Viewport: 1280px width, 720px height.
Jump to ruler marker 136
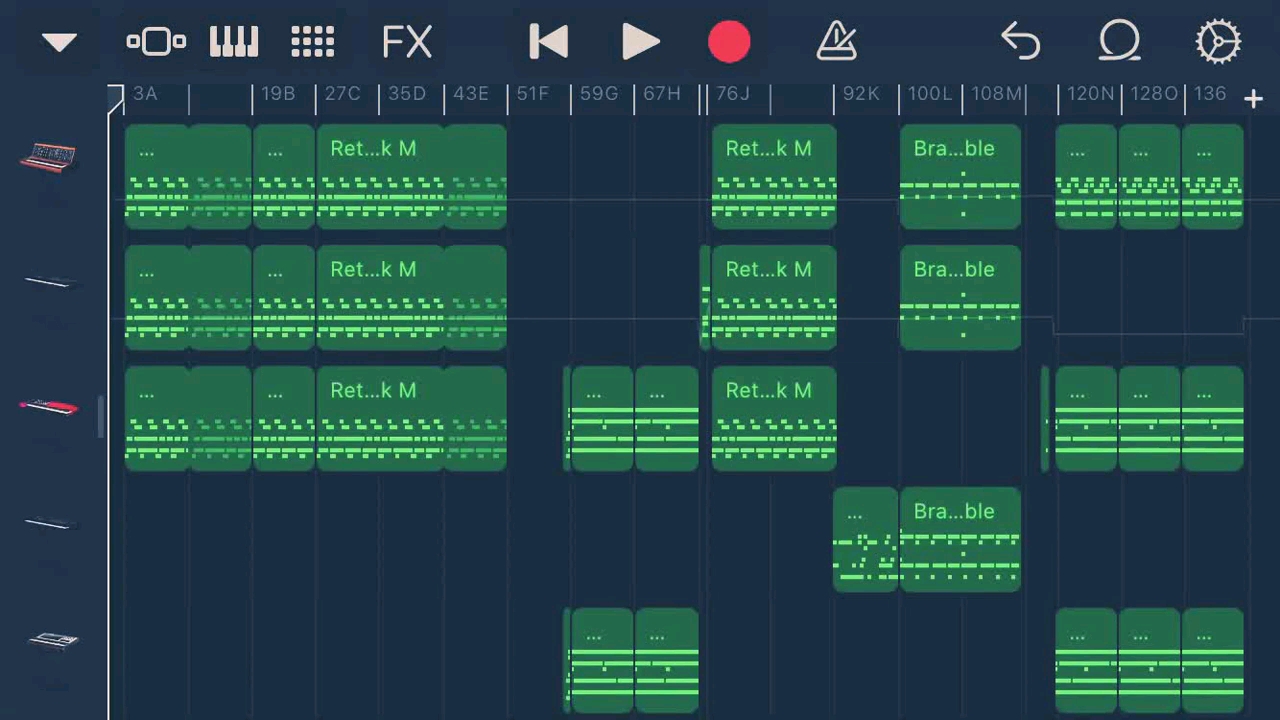(1210, 93)
